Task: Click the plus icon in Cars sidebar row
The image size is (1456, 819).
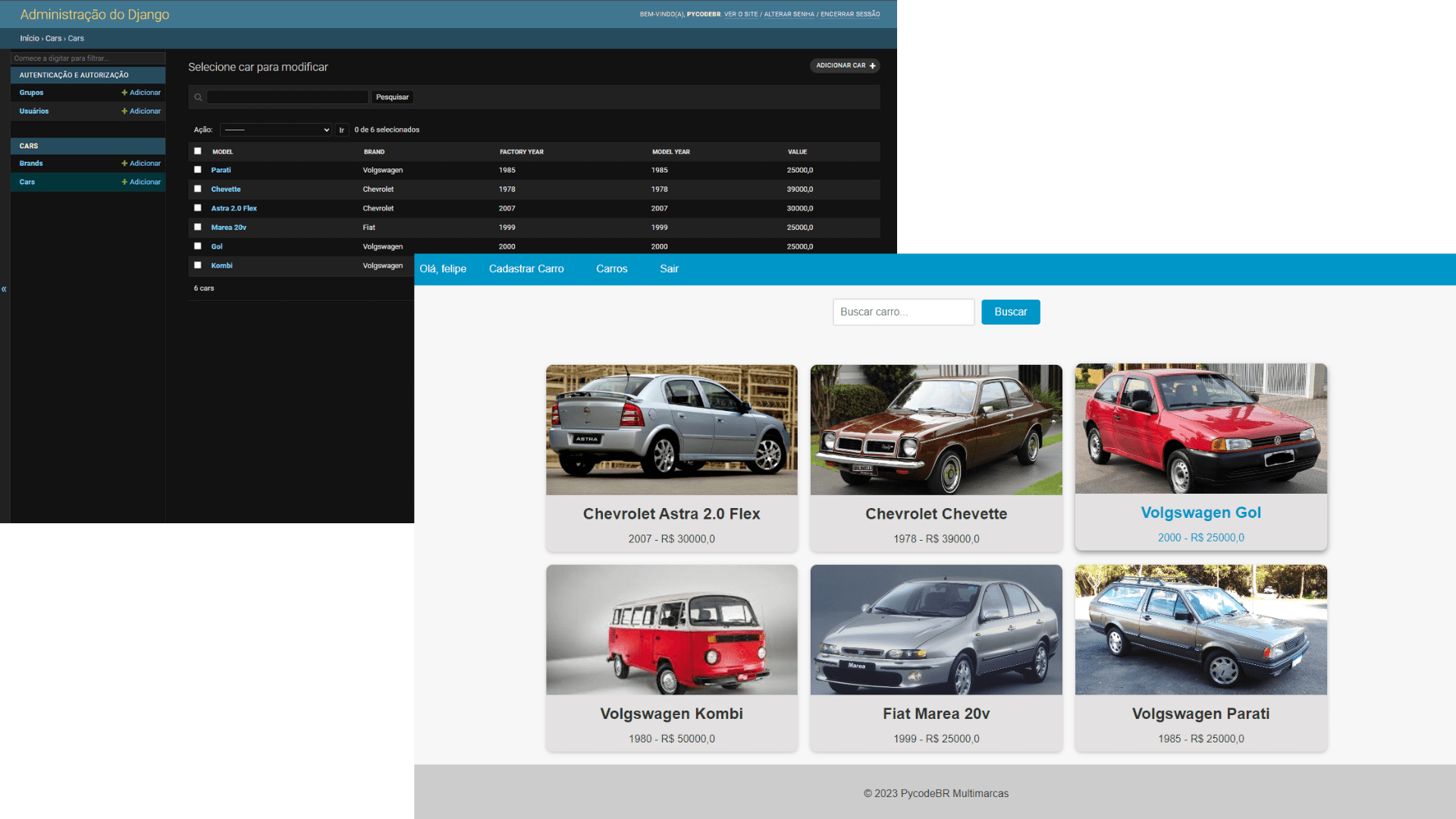Action: coord(124,182)
